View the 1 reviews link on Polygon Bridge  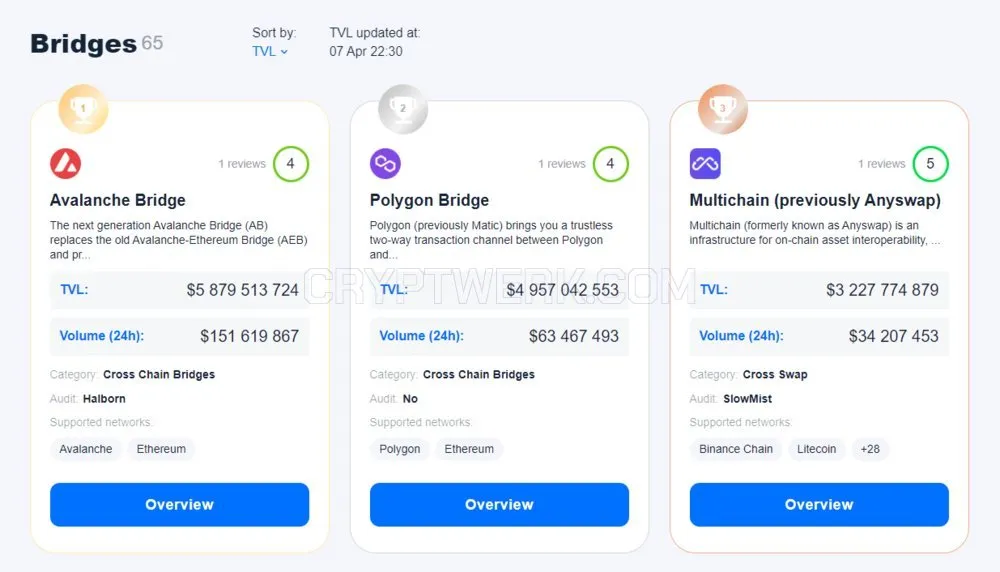pos(562,164)
